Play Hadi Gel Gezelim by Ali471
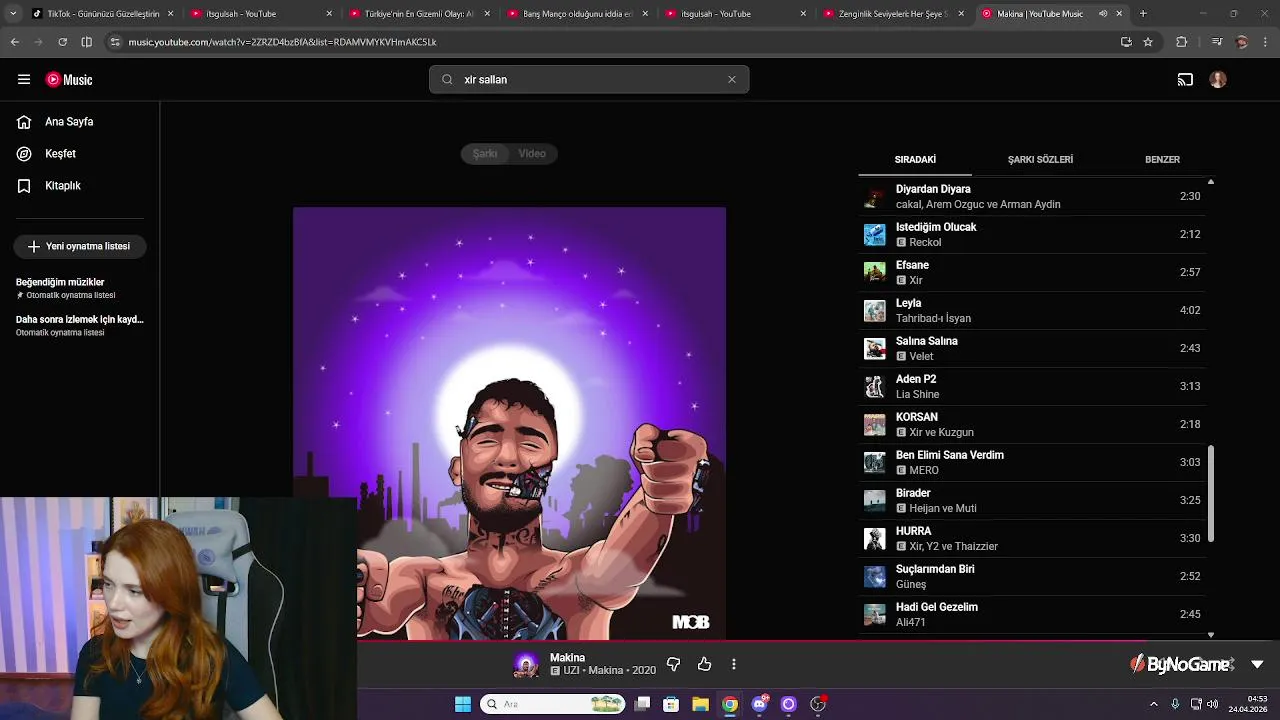This screenshot has width=1280, height=720. (1032, 614)
